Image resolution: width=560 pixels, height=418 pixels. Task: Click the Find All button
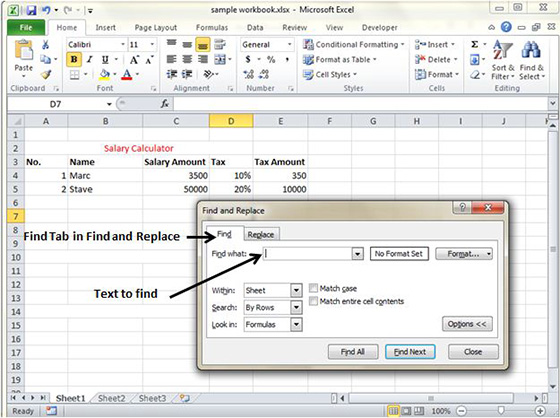pos(352,352)
